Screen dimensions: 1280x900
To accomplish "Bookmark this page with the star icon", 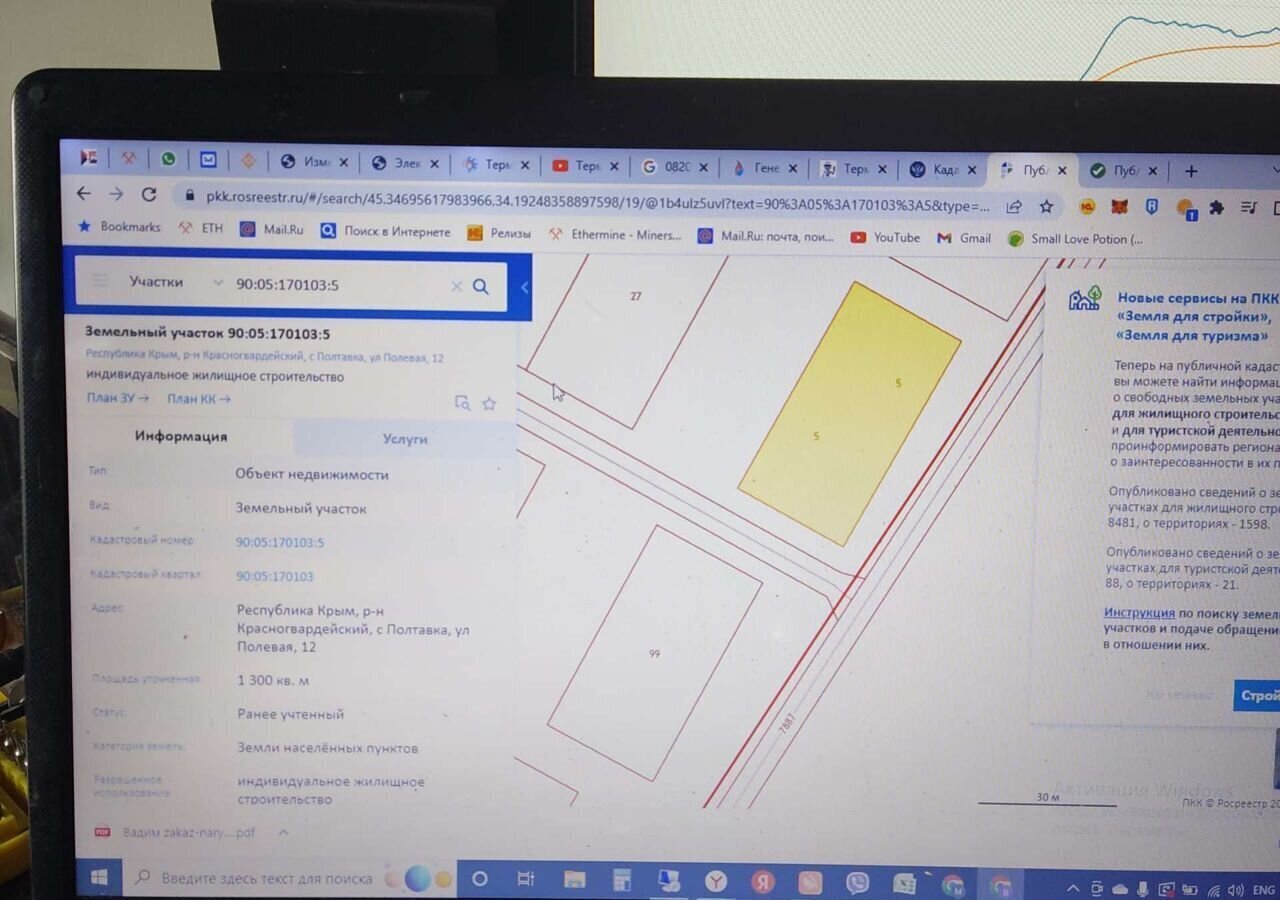I will click(x=1046, y=207).
